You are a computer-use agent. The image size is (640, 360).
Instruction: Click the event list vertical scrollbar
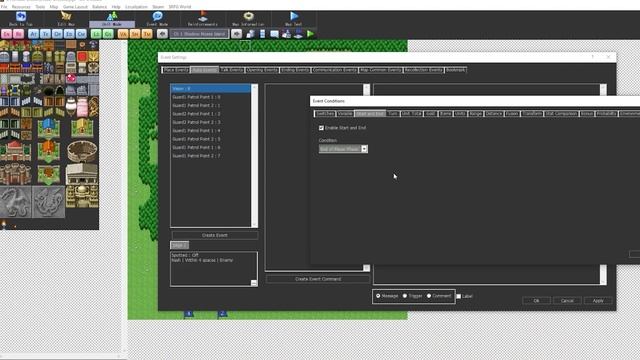pyautogui.click(x=255, y=156)
